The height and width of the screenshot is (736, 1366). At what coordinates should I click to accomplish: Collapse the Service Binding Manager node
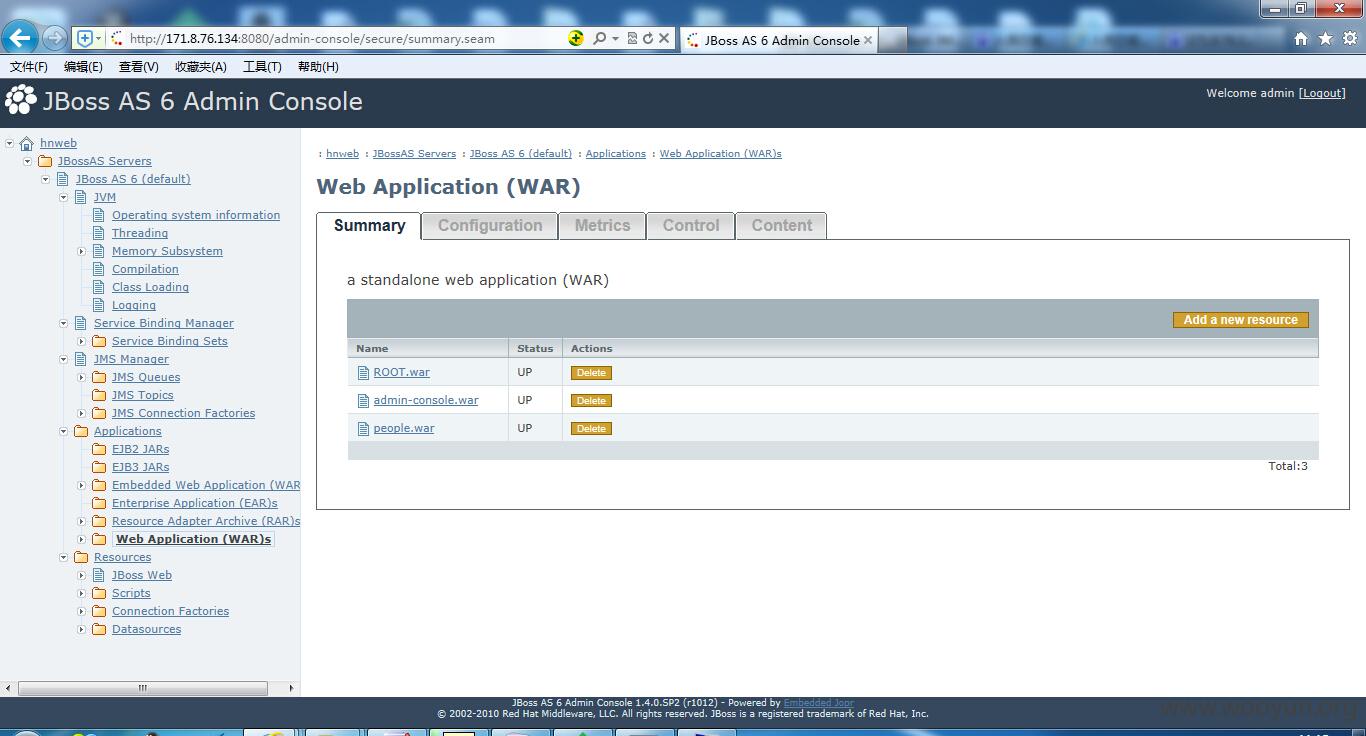(x=63, y=324)
